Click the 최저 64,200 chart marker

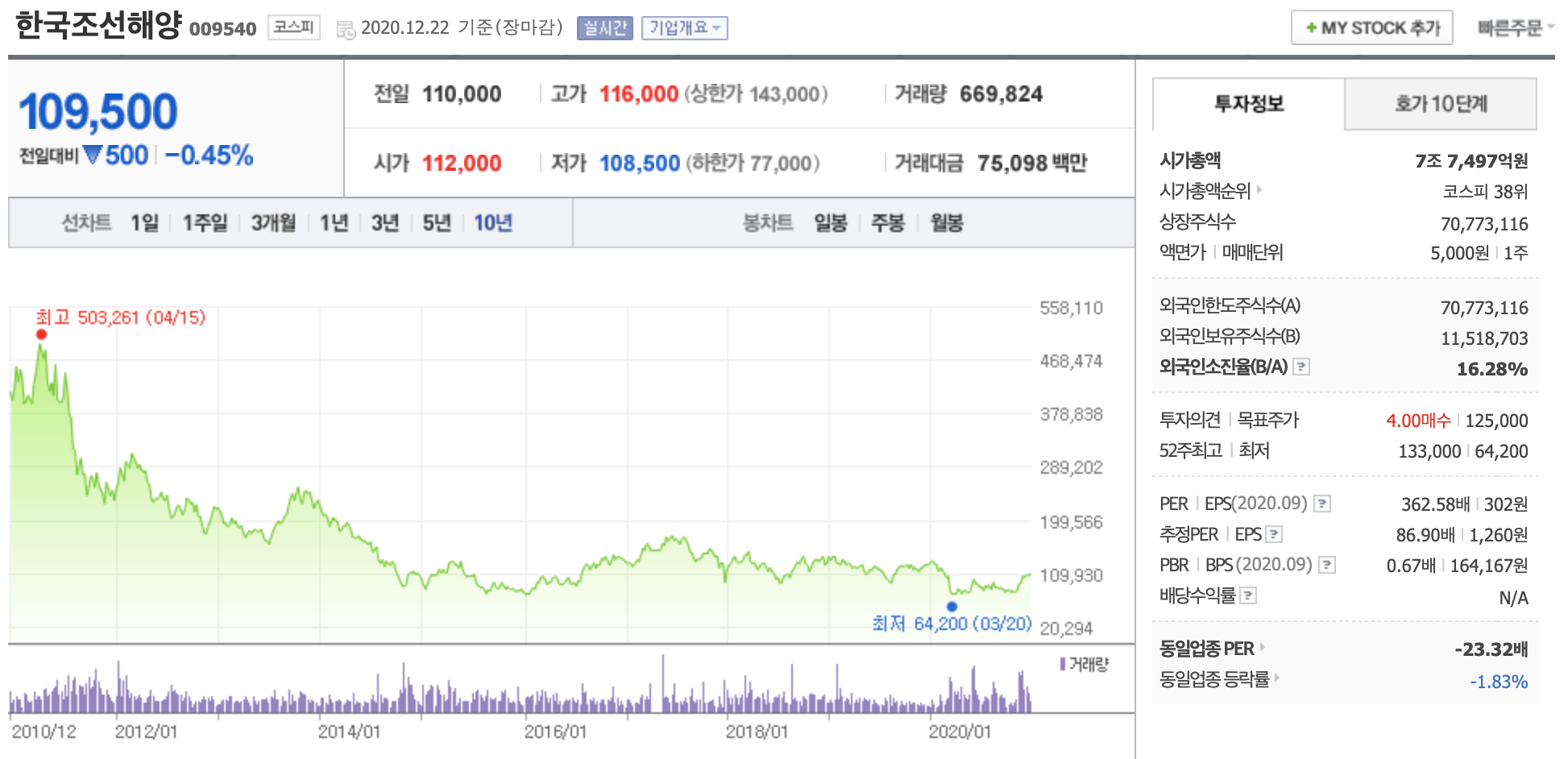[953, 608]
